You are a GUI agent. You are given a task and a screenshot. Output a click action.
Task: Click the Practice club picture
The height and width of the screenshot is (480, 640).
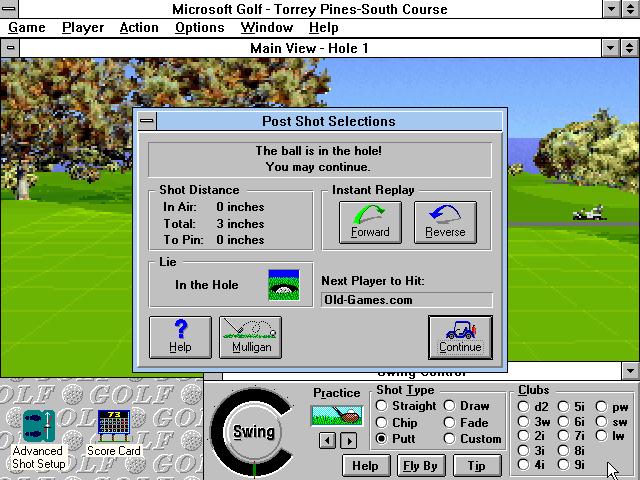337,416
